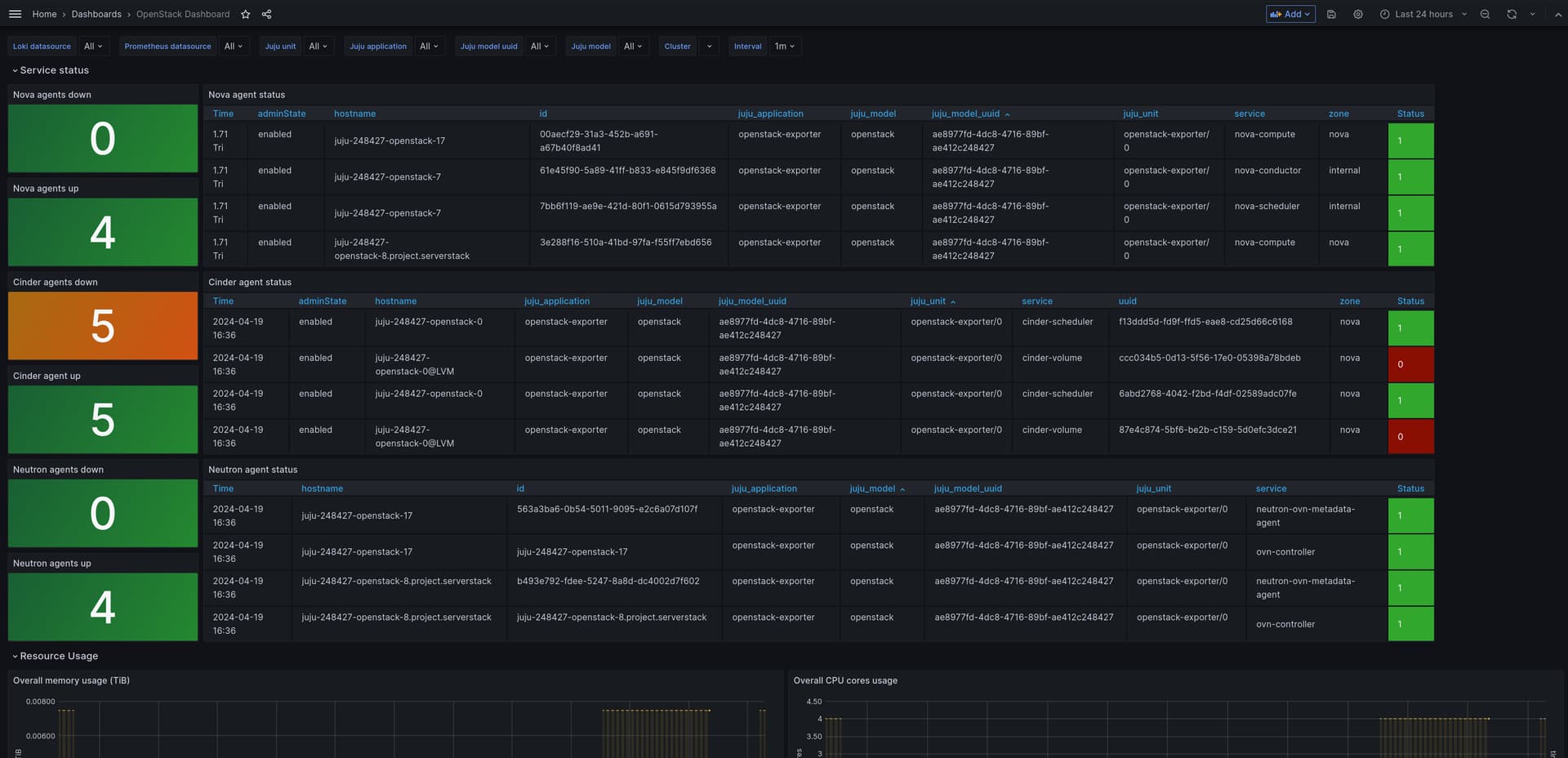Click the share dashboard icon
This screenshot has width=1568, height=758.
coord(266,14)
